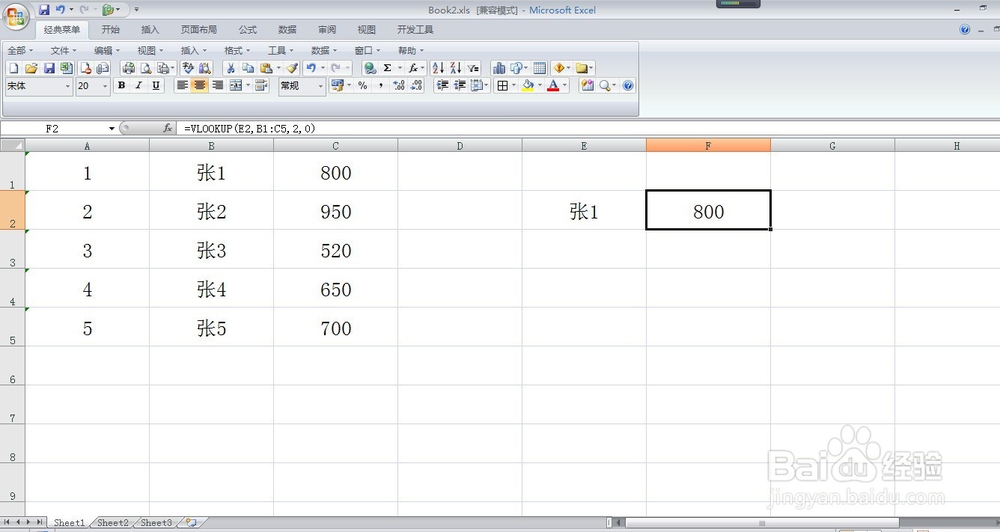Select cell E2 containing 张1

pos(584,211)
